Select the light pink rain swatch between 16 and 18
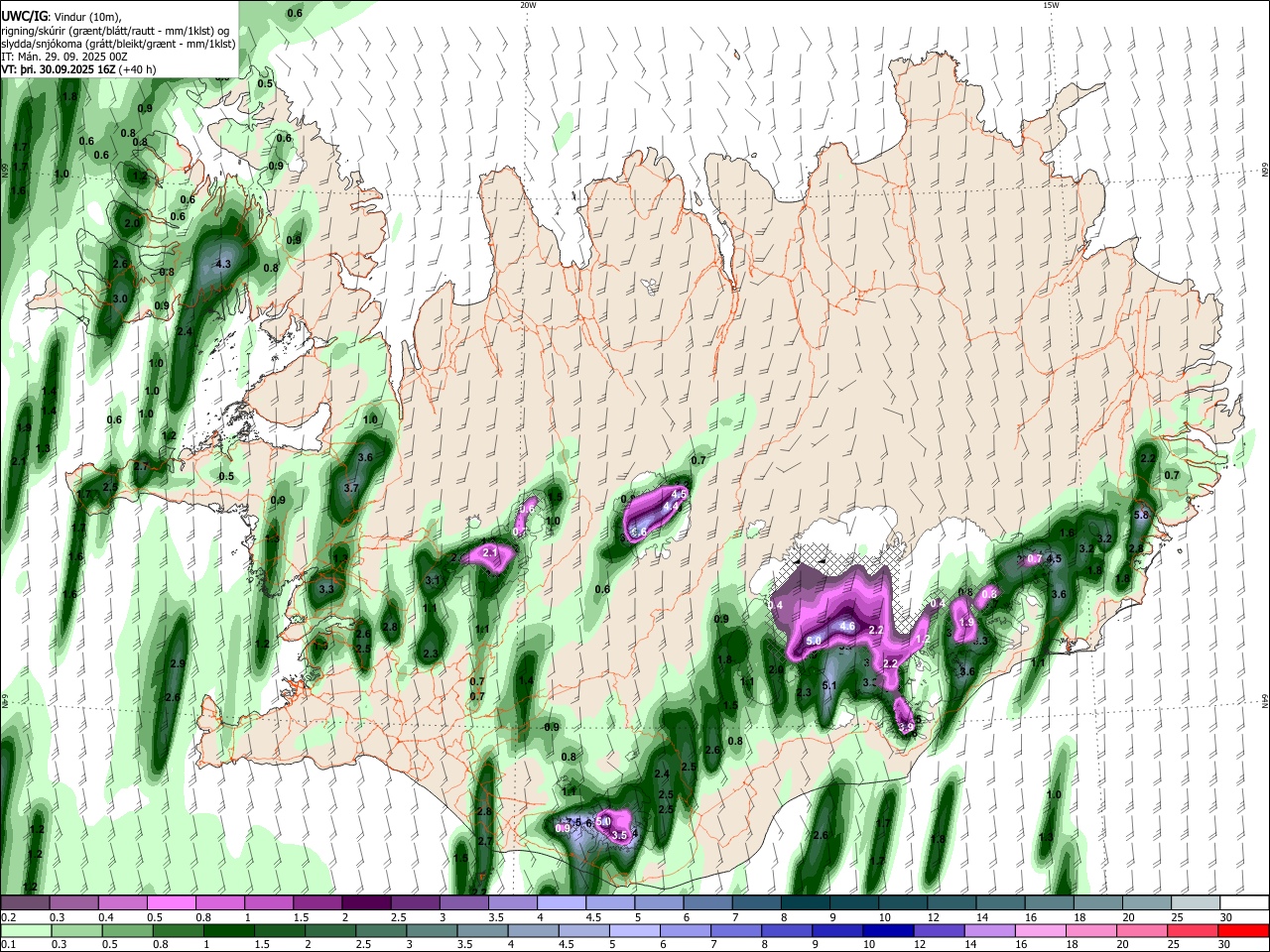Screen dimensions: 1270x952 (x=1042, y=931)
